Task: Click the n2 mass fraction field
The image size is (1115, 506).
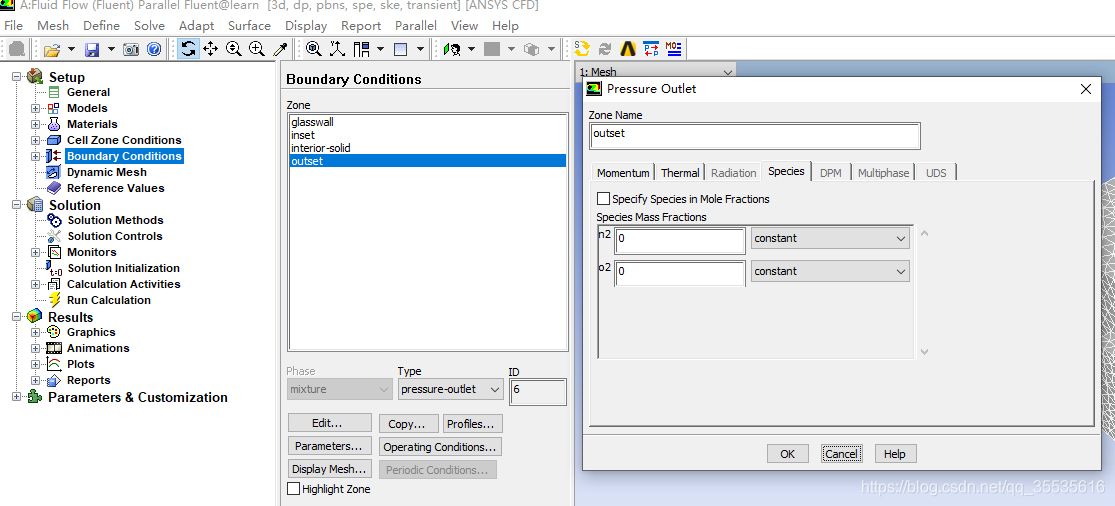Action: 680,239
